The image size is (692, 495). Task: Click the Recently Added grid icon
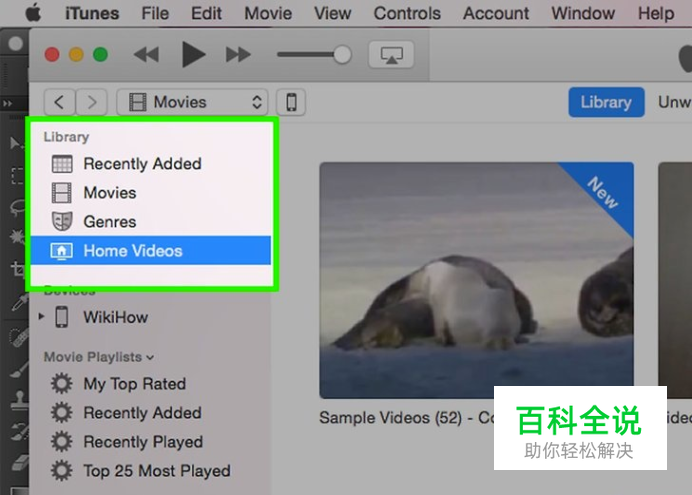(62, 164)
